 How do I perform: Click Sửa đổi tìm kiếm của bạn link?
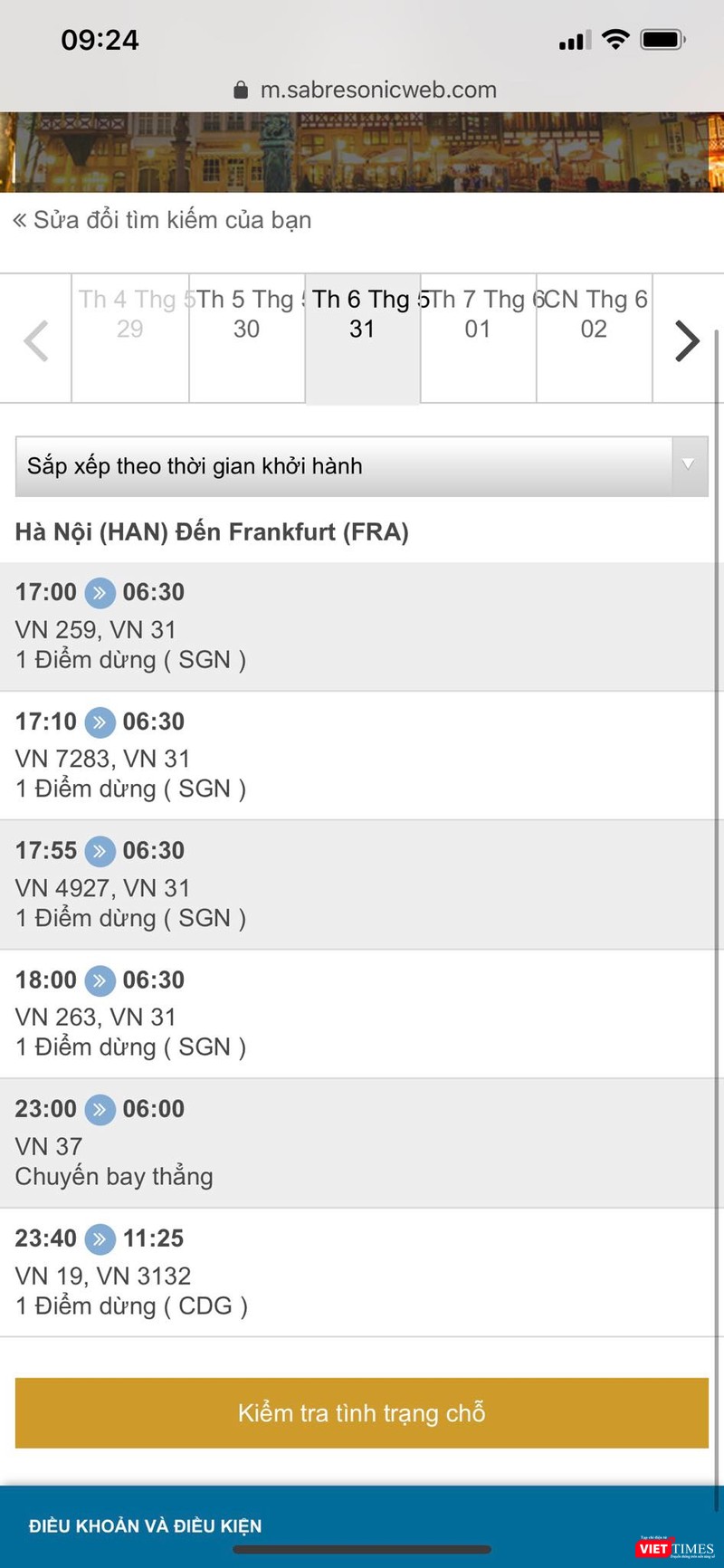click(x=163, y=220)
